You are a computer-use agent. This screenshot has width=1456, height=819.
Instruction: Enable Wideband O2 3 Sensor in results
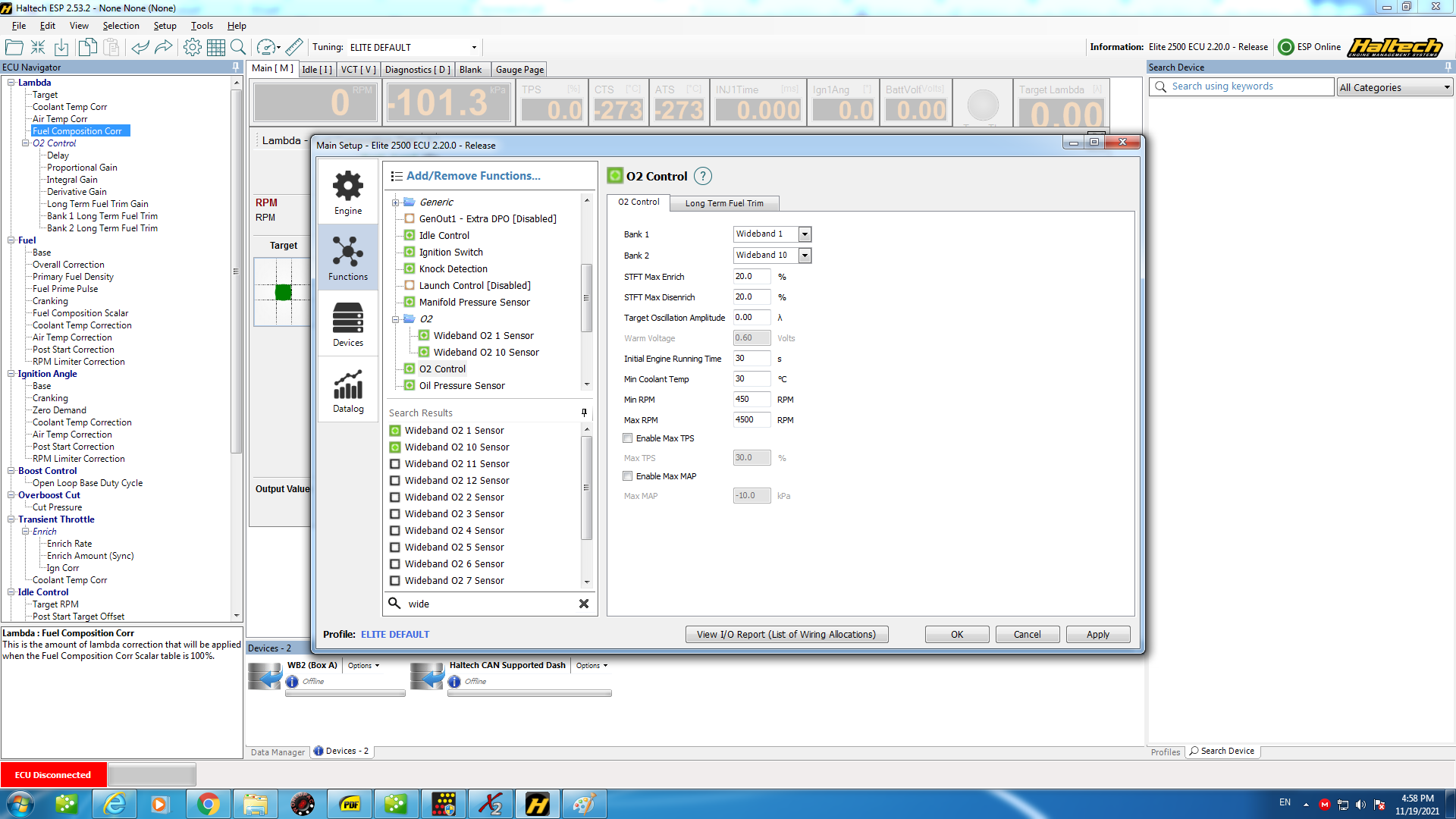[395, 514]
